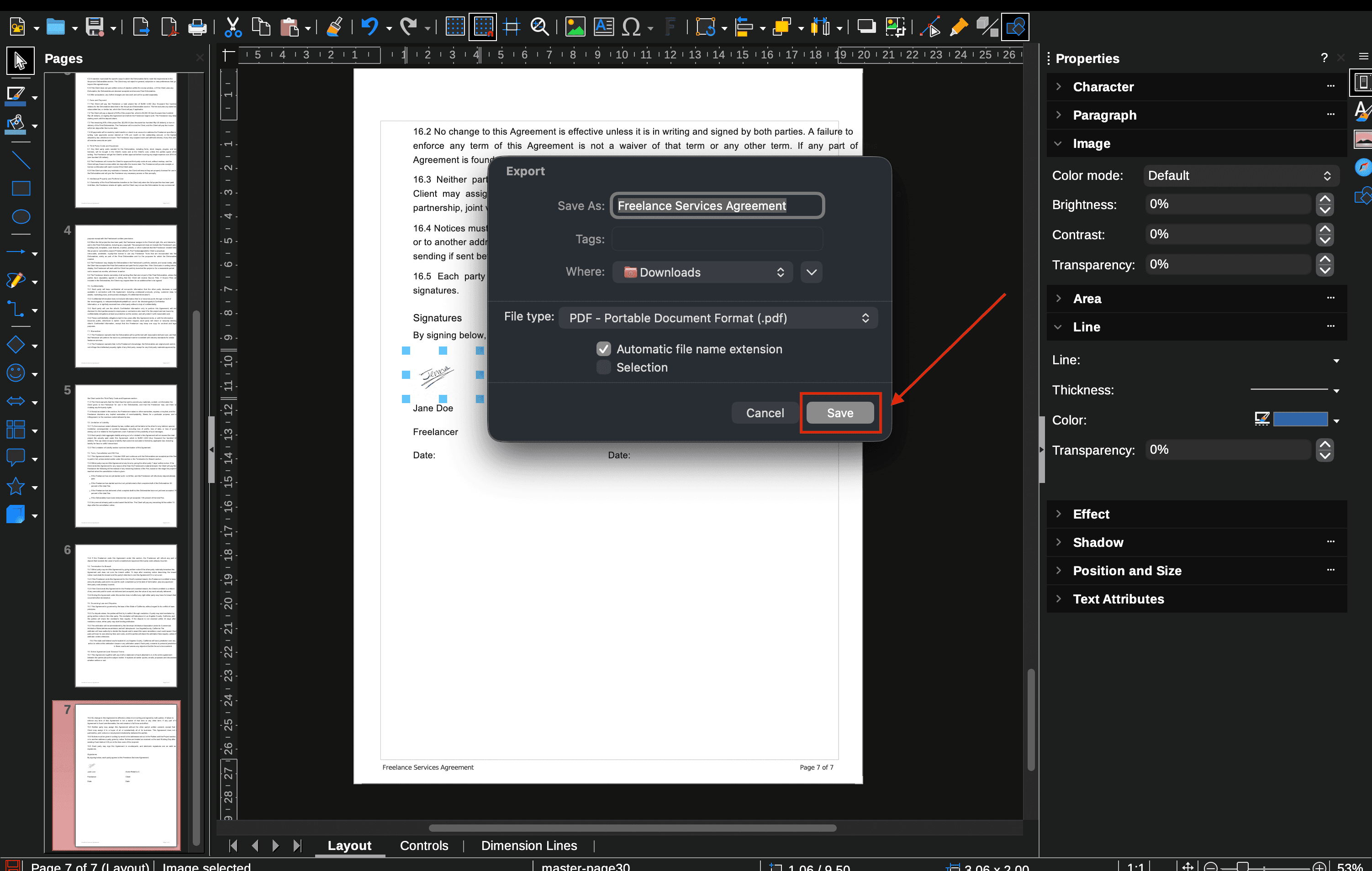1372x871 pixels.
Task: Switch to the Dimension Lines tab
Action: (x=529, y=845)
